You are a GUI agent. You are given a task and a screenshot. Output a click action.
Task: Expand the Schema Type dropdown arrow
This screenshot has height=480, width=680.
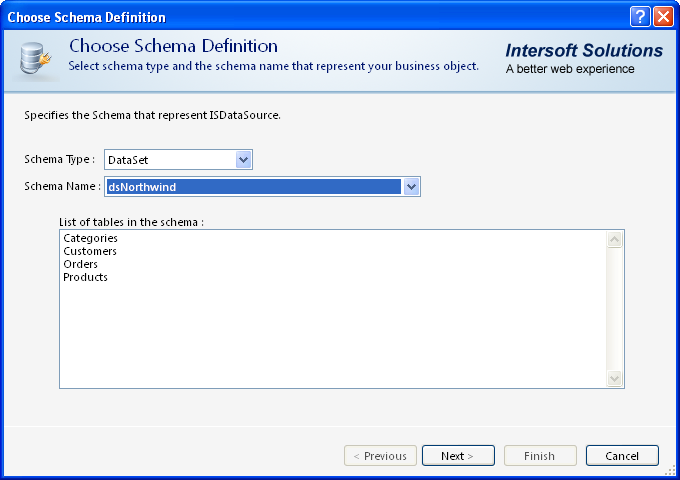243,159
